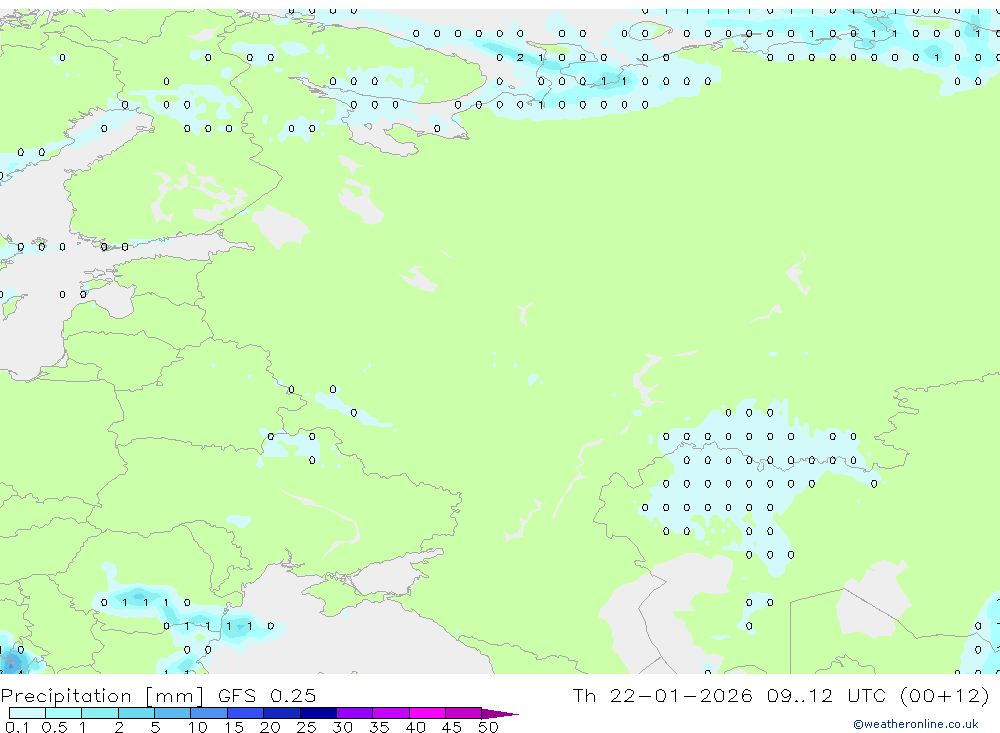This screenshot has width=1000, height=733.
Task: Click the legend label '50'
Action: click(x=488, y=727)
